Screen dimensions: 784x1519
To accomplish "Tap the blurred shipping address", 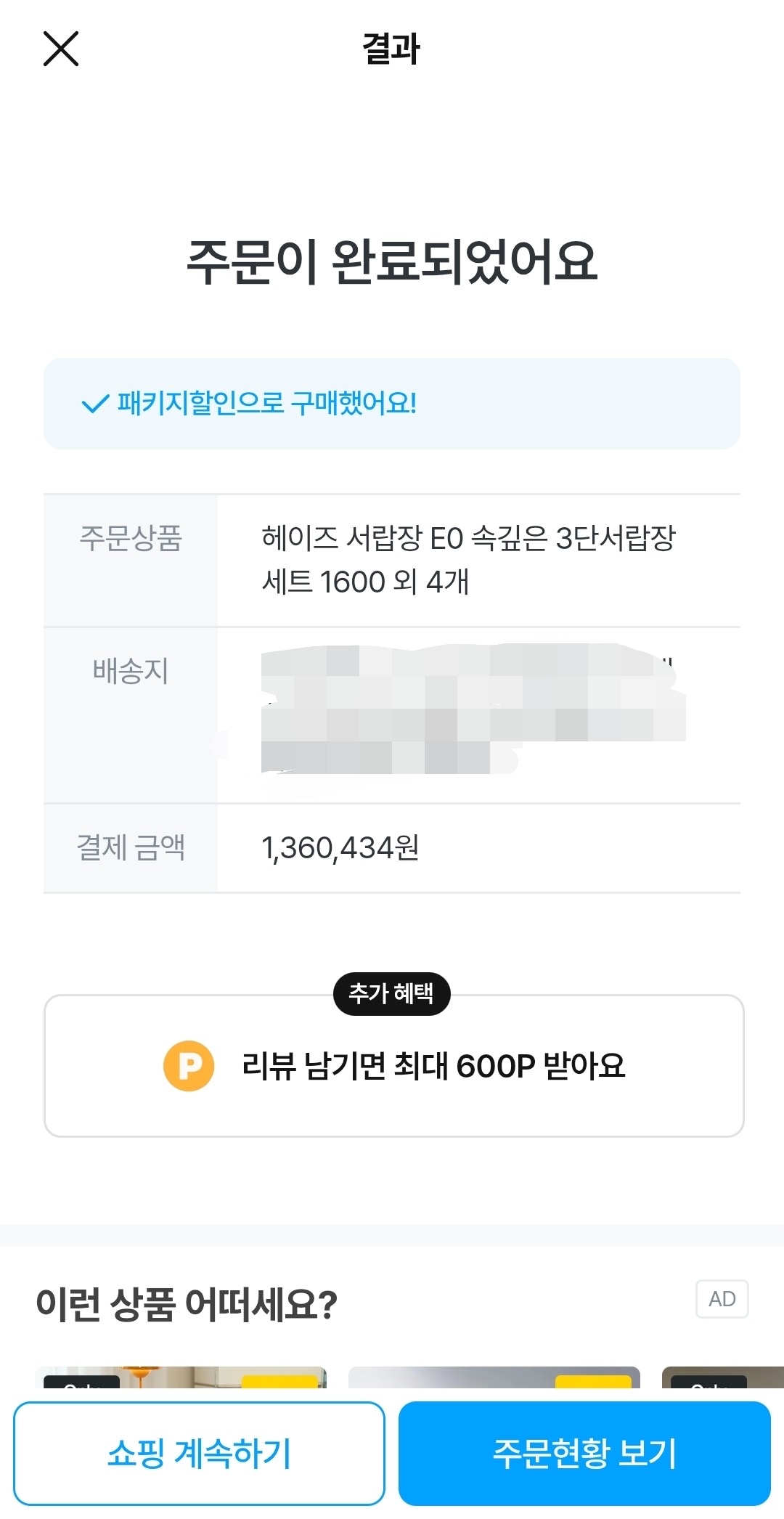I will 472,709.
